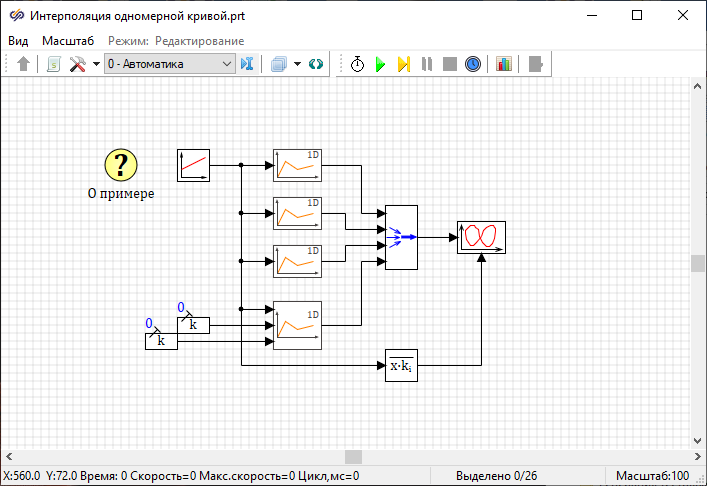
Task: Click the green Start simulation button
Action: [380, 64]
